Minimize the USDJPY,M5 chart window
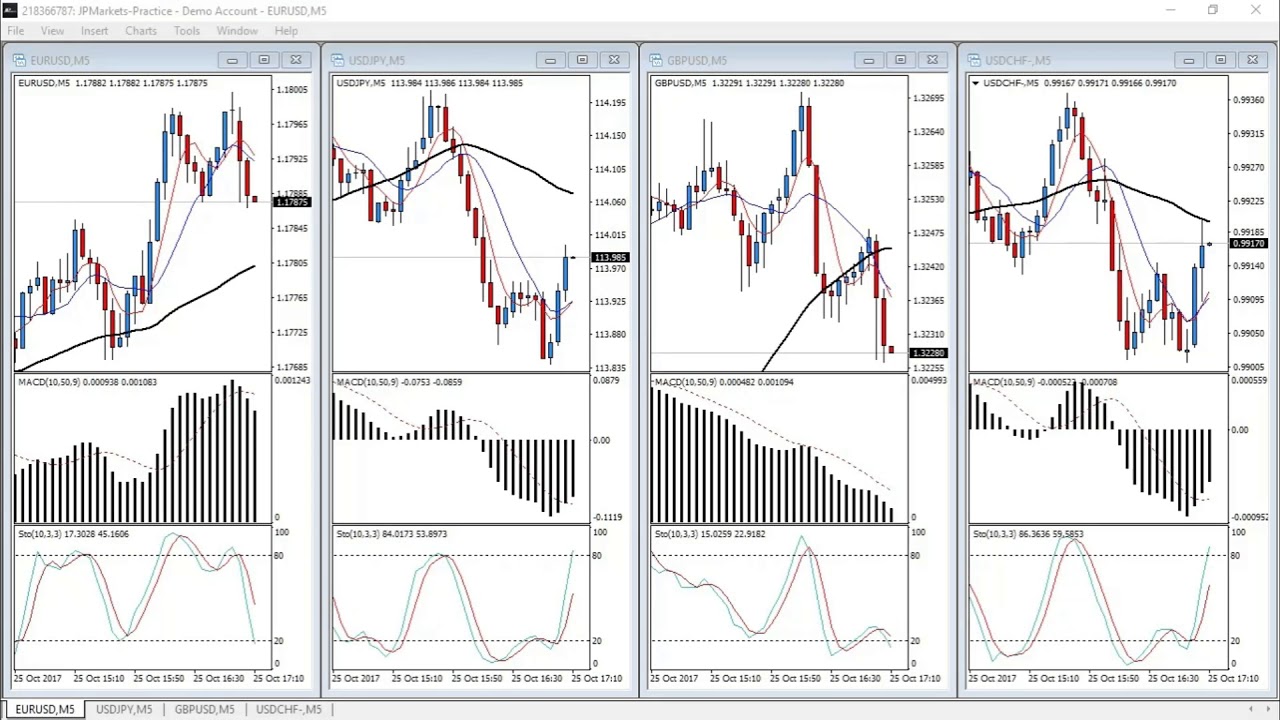The height and width of the screenshot is (720, 1280). point(550,60)
